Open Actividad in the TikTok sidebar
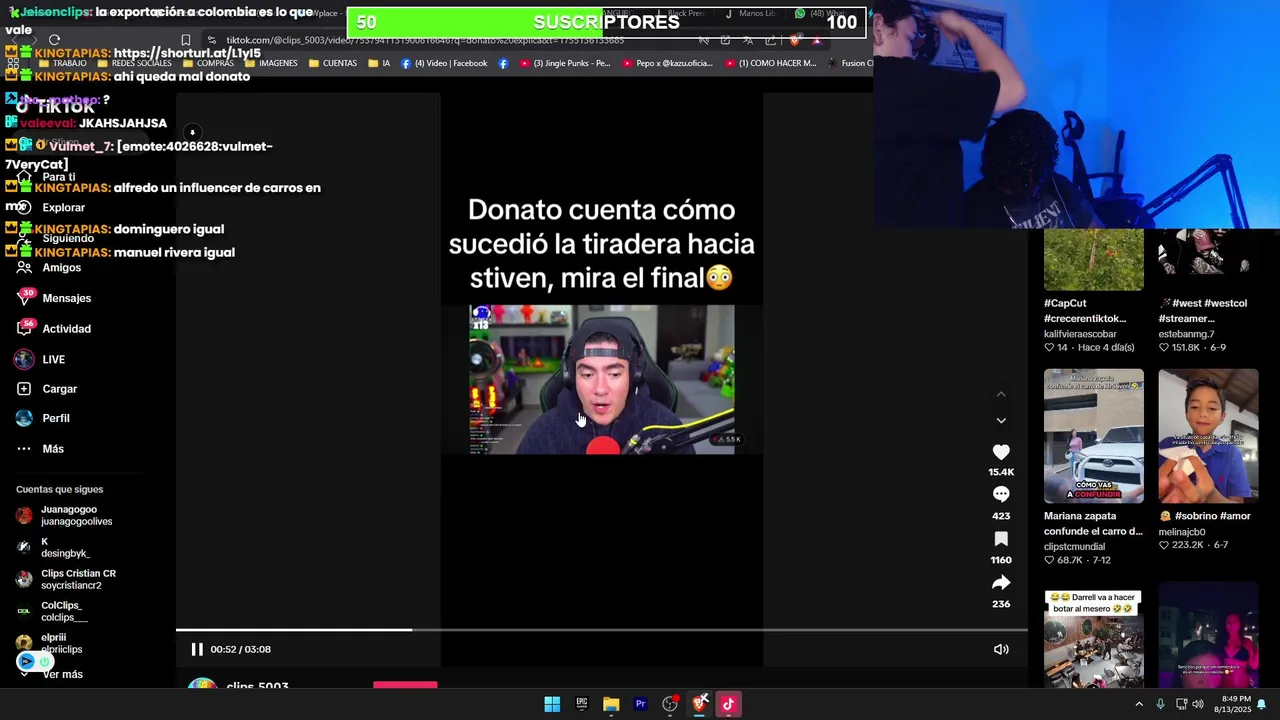 (x=67, y=329)
